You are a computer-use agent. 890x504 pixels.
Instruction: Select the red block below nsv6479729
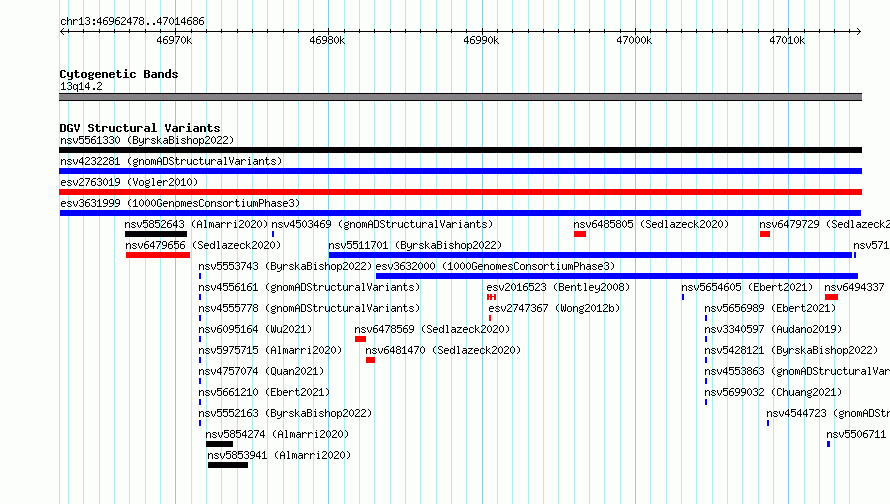(x=765, y=234)
